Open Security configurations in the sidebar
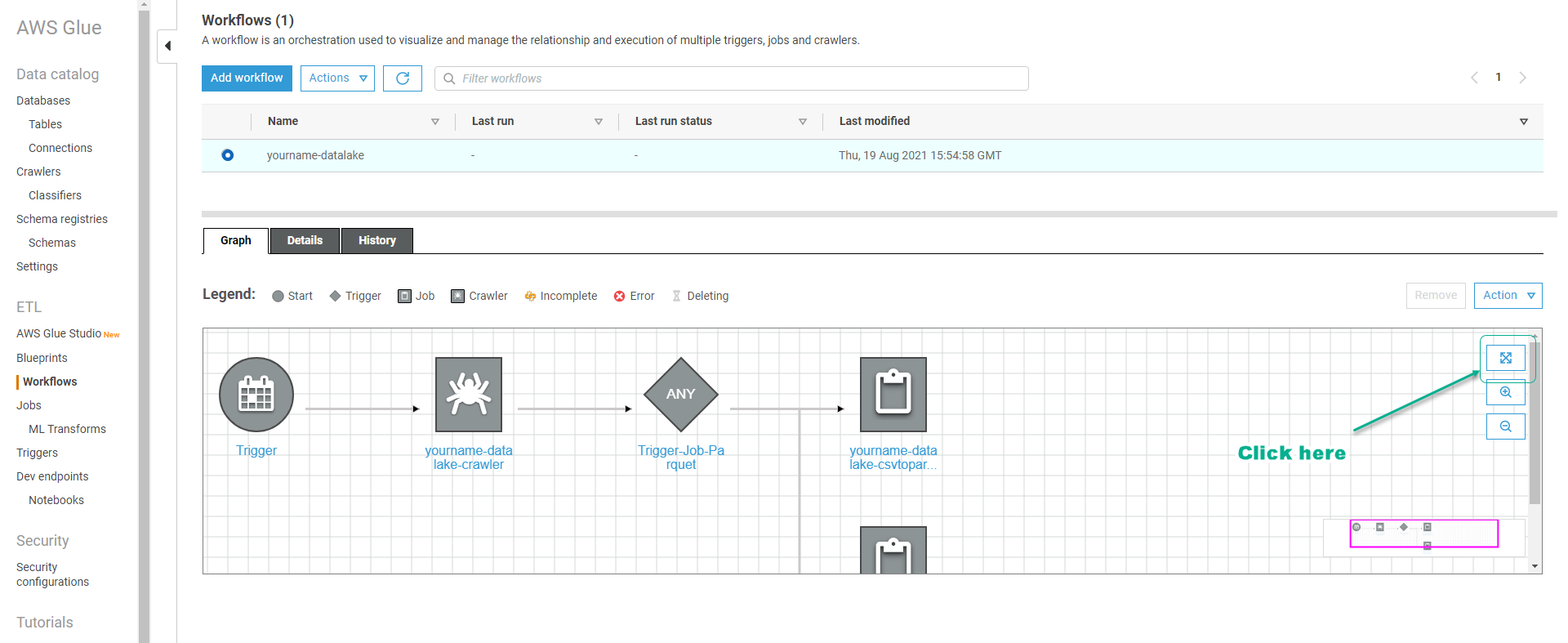Viewport: 1568px width, 643px height. [x=52, y=574]
